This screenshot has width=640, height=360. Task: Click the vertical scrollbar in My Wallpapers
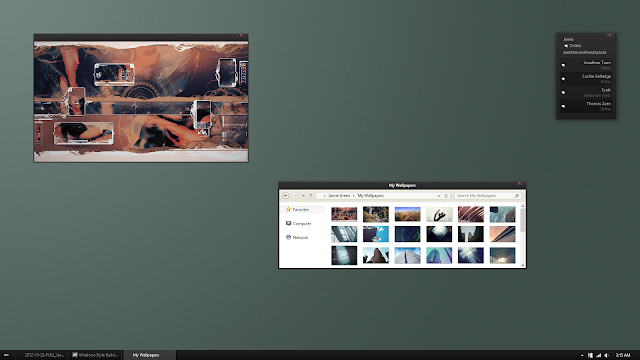point(522,236)
